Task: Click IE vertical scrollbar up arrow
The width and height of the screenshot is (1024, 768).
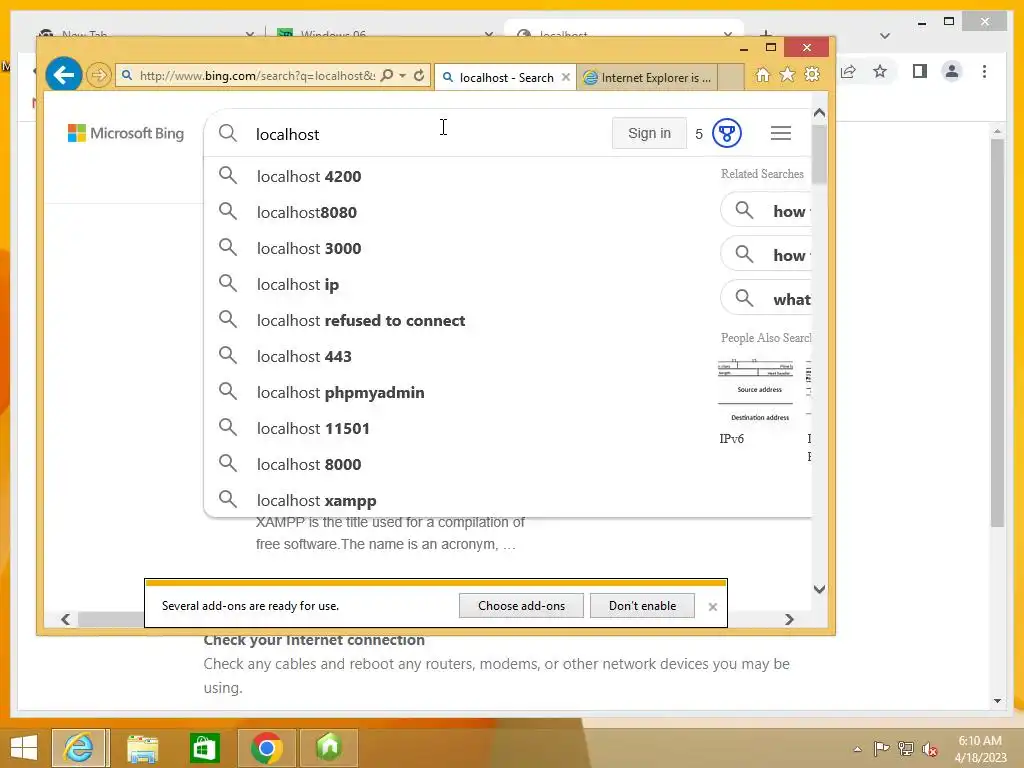Action: coord(820,113)
